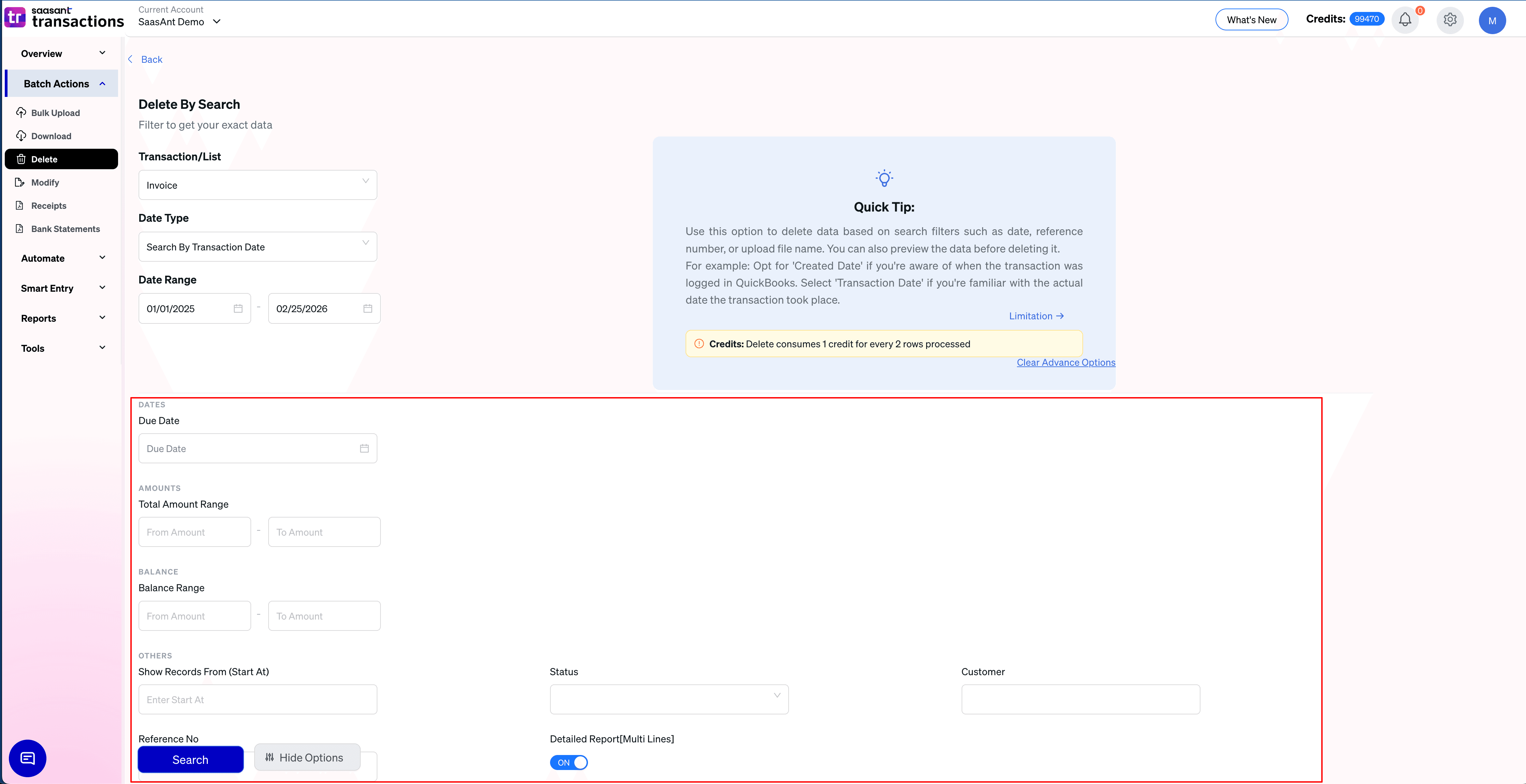Click the Download icon in Batch Actions
The width and height of the screenshot is (1526, 784).
(x=21, y=135)
